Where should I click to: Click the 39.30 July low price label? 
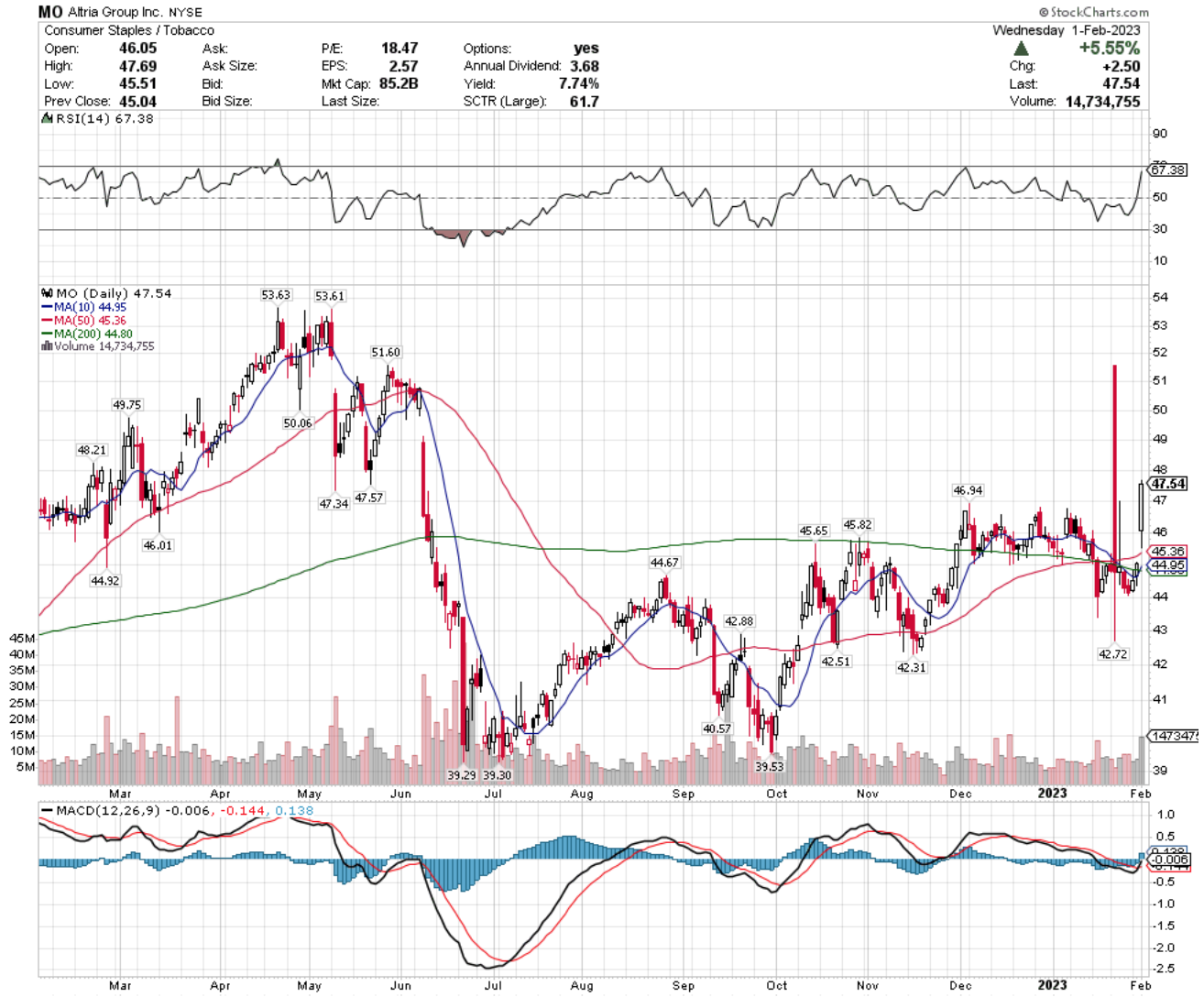(498, 774)
